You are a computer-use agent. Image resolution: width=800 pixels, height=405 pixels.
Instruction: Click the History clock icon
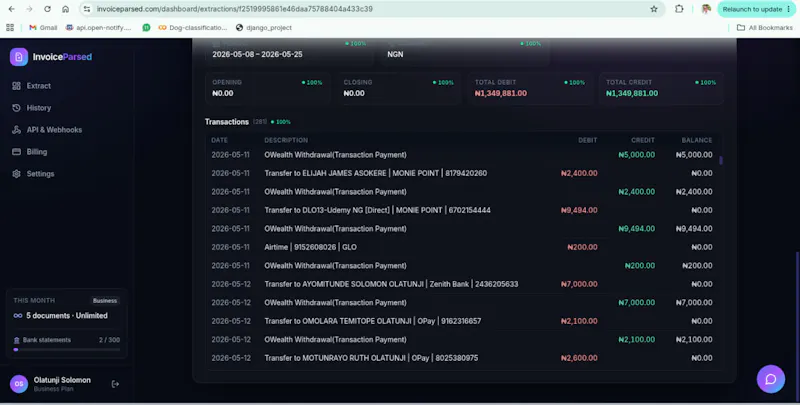pyautogui.click(x=16, y=108)
